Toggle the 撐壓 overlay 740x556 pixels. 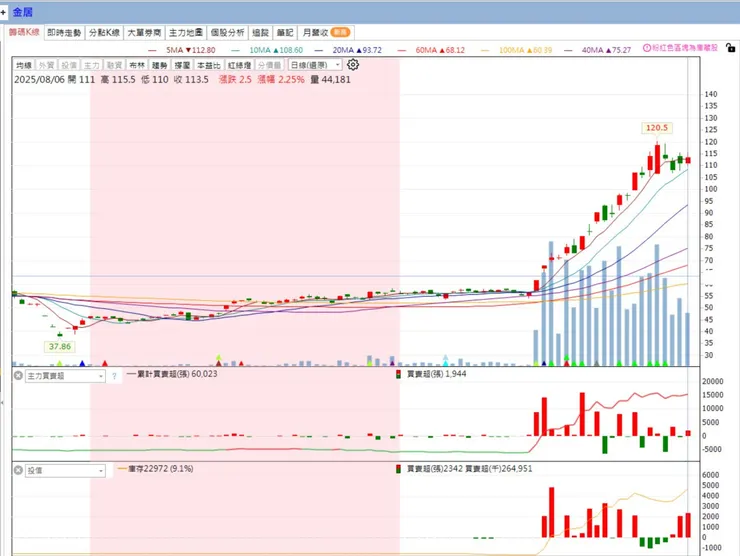[182, 65]
